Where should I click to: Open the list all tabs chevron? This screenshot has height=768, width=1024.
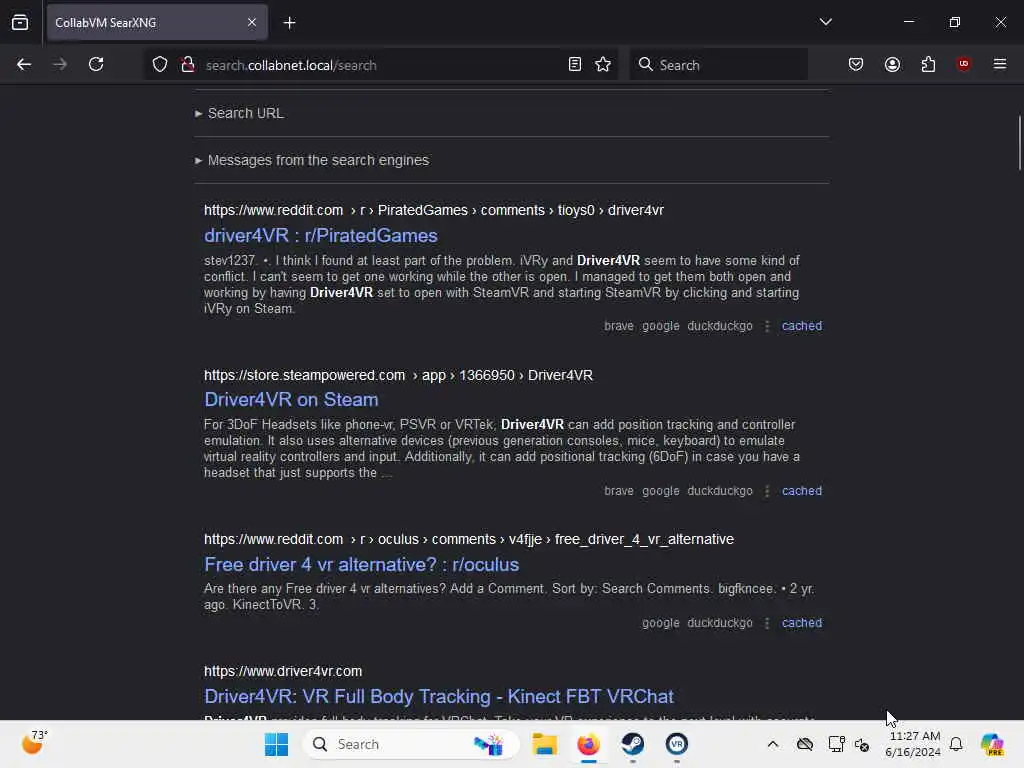(x=825, y=22)
